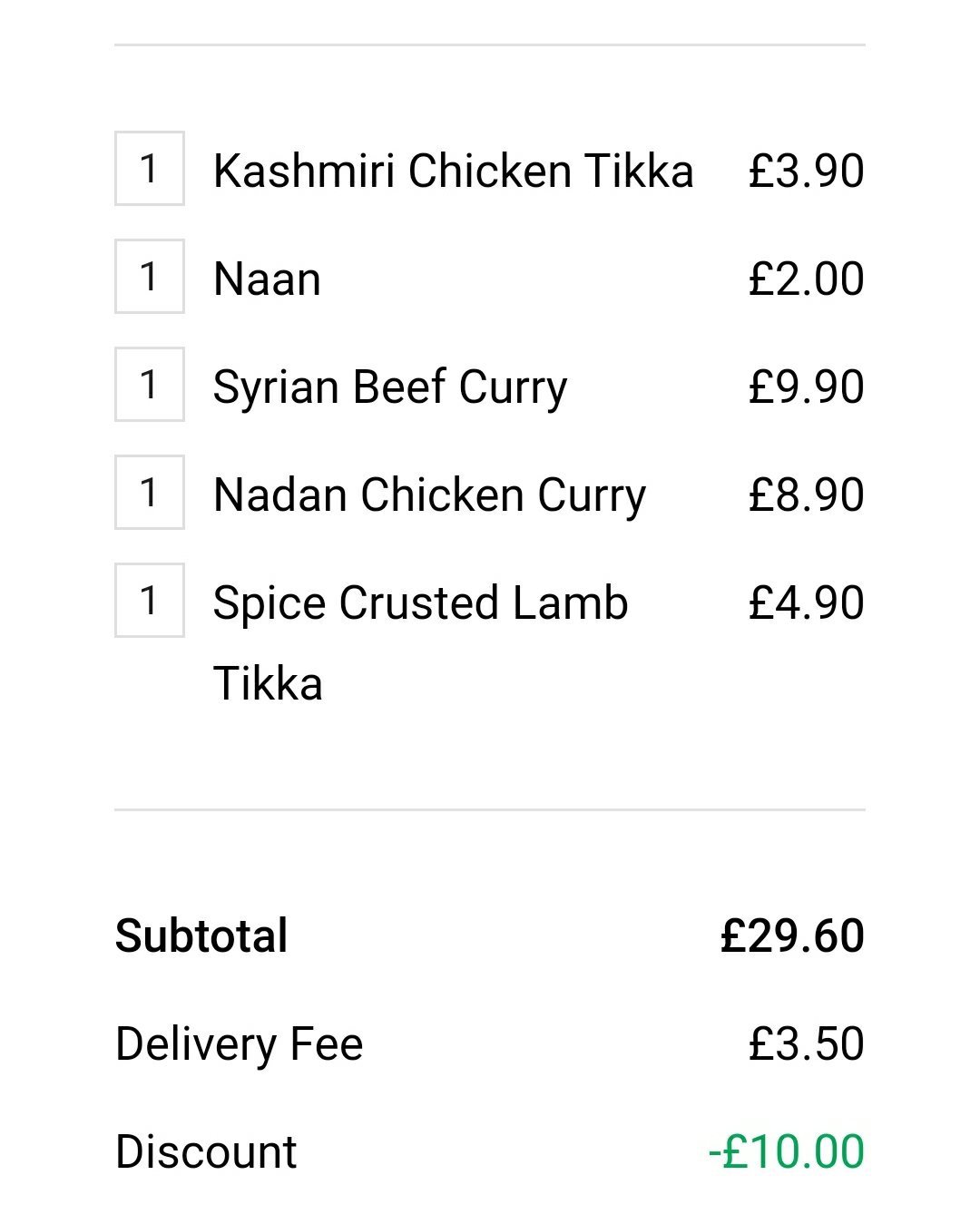The width and height of the screenshot is (980, 1224).
Task: Click the green -£10.00 discount amount
Action: pyautogui.click(x=787, y=1151)
